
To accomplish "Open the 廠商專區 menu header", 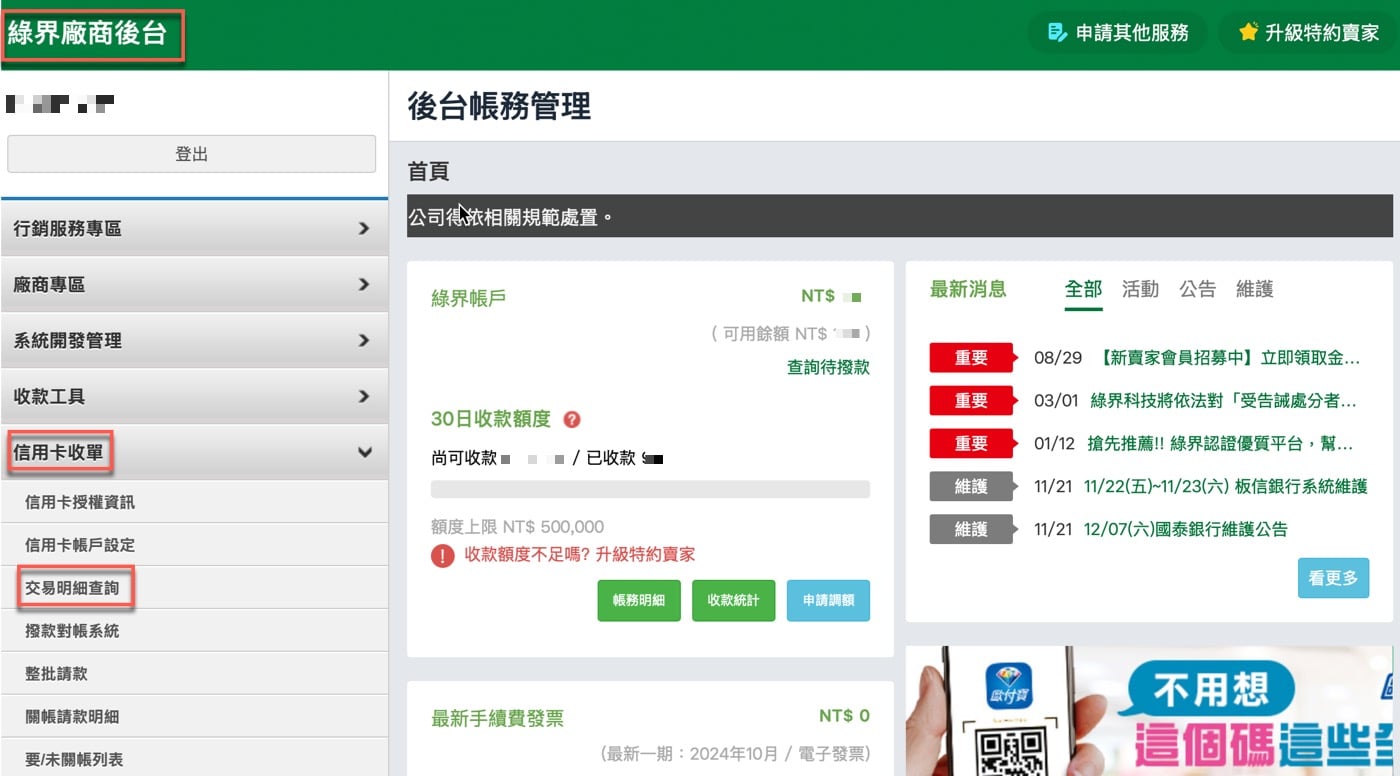I will coord(194,285).
